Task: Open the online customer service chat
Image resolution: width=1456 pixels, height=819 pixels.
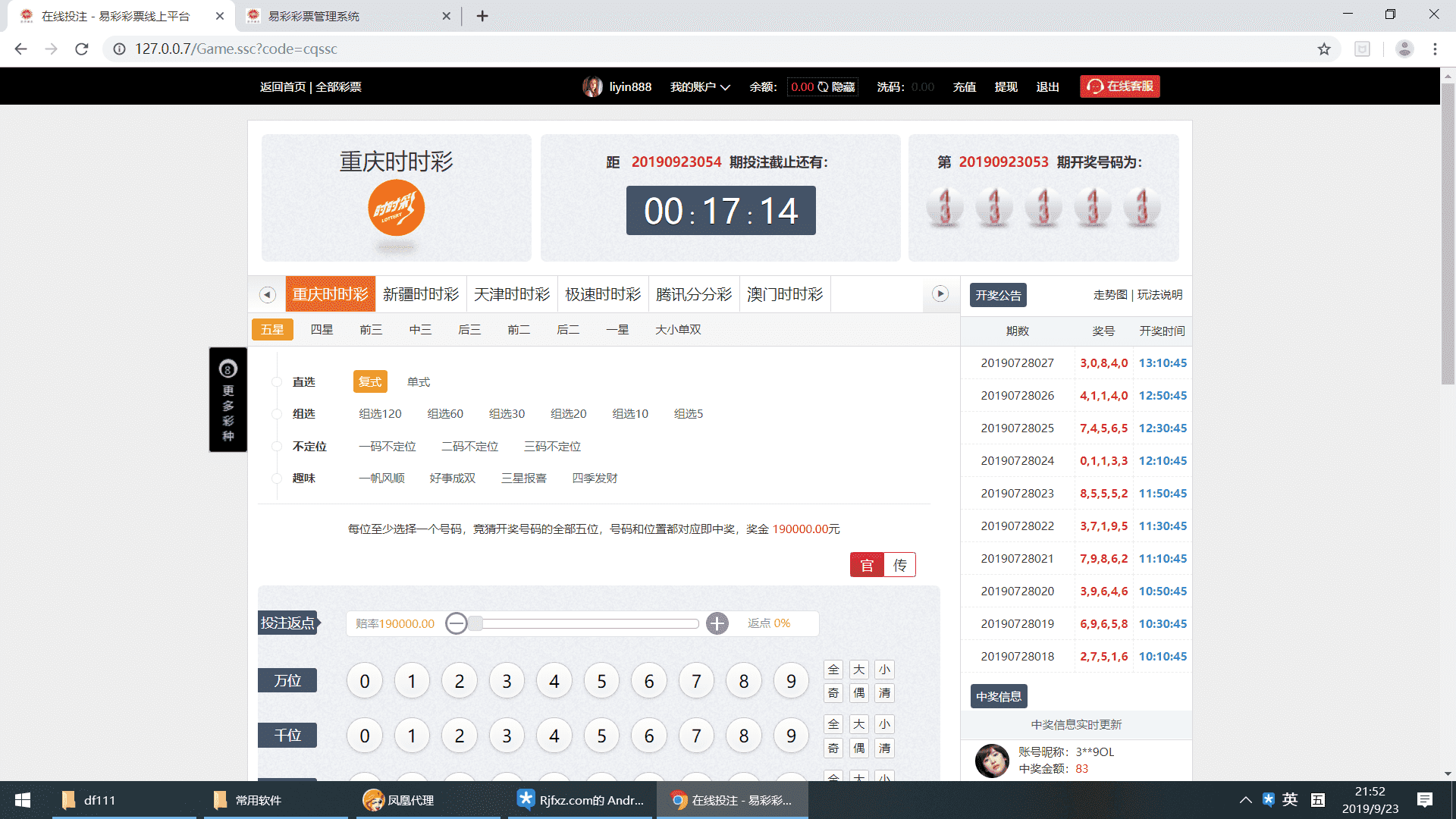Action: click(x=1119, y=86)
